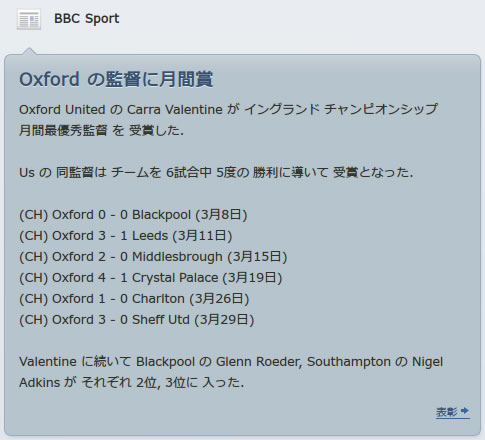Click the 6試合中 5度の勝利 summary sentence
The image size is (485, 440).
pyautogui.click(x=216, y=173)
